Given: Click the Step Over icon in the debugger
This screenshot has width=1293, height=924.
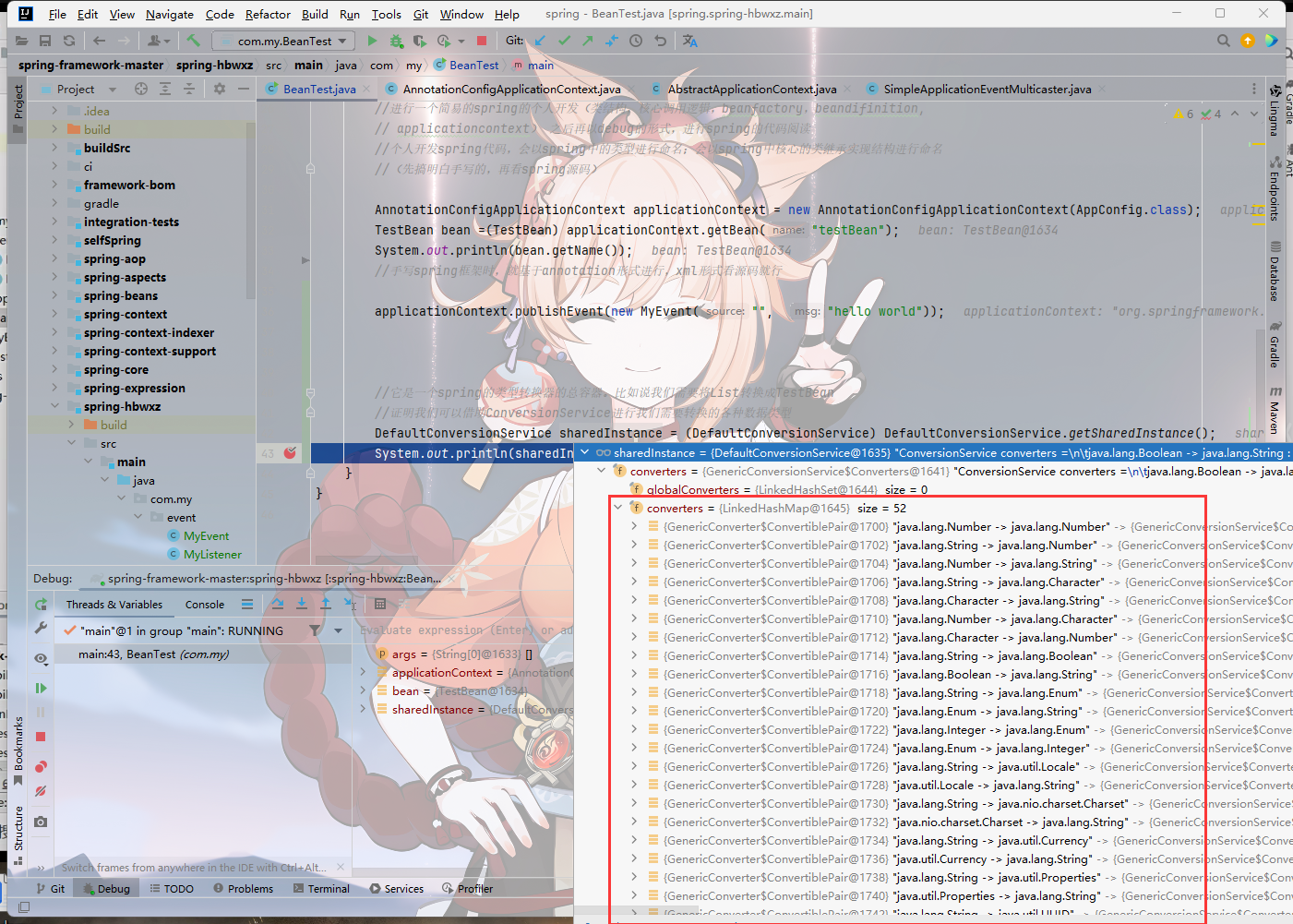Looking at the screenshot, I should 278,604.
